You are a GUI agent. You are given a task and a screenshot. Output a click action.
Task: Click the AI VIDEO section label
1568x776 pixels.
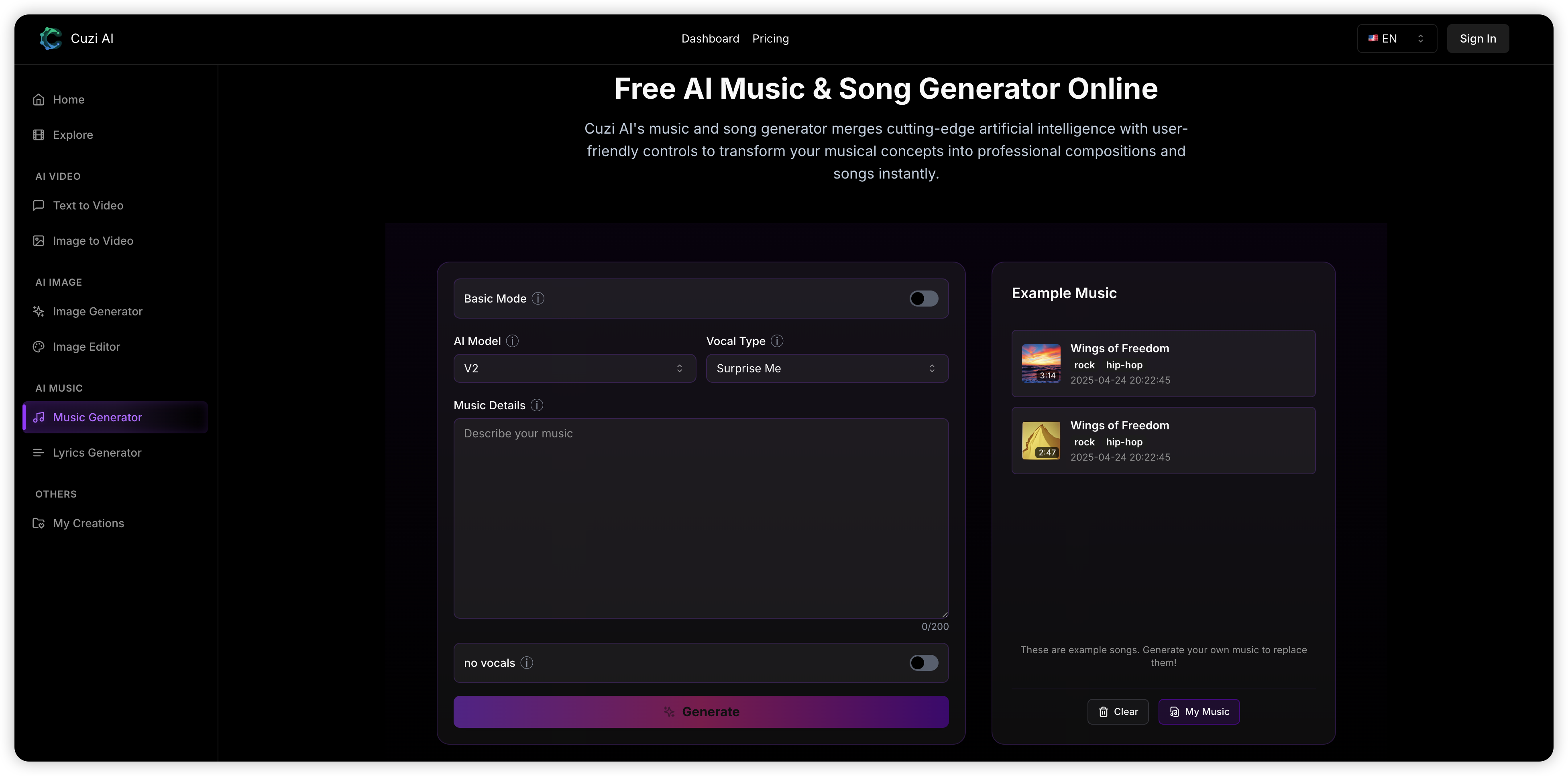point(58,177)
